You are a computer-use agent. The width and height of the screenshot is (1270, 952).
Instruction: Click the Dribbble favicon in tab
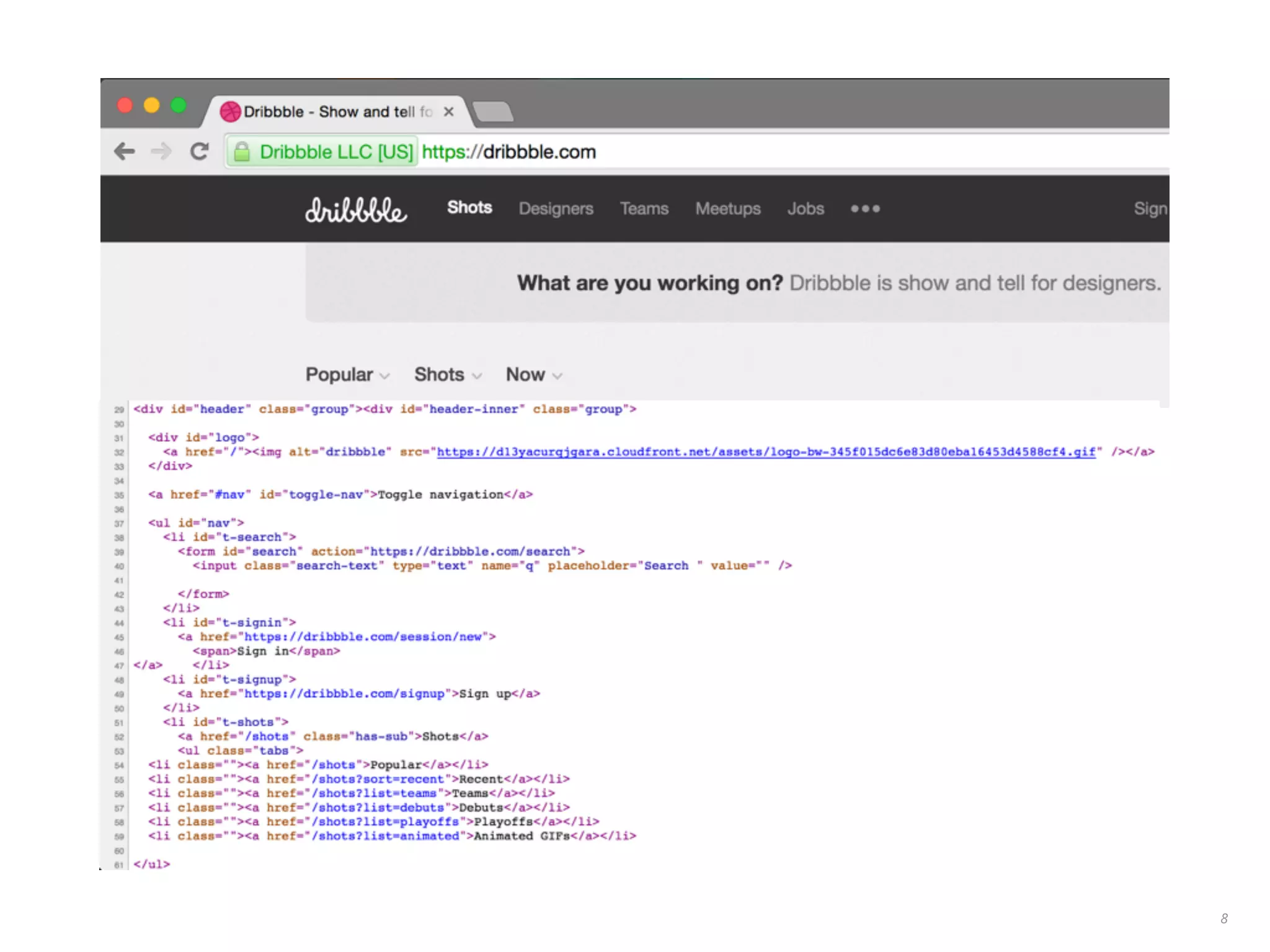(x=231, y=112)
